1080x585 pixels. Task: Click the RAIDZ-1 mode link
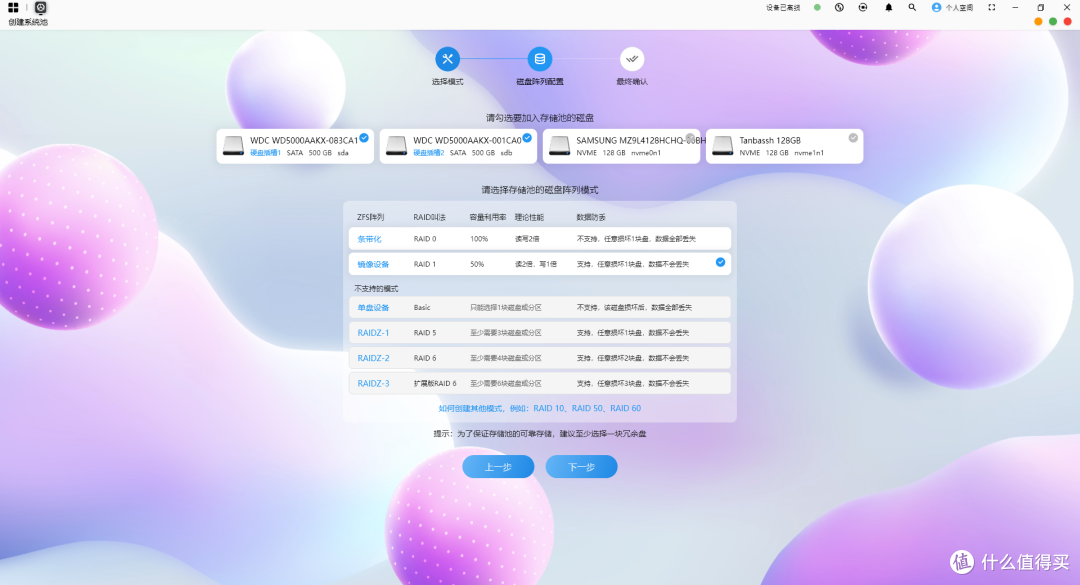pos(373,333)
